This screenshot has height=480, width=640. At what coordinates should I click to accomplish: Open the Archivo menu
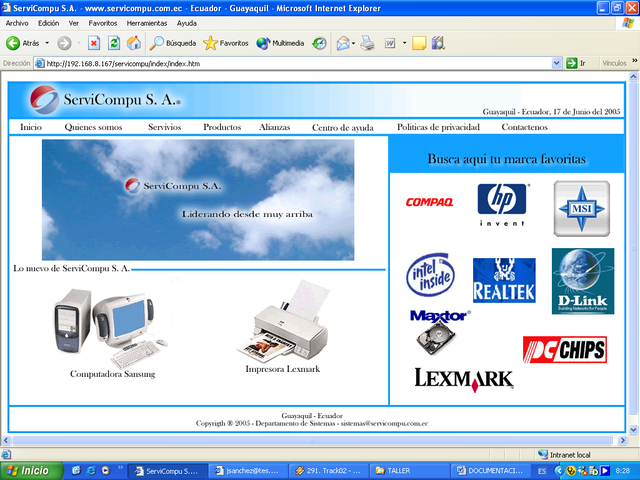17,23
